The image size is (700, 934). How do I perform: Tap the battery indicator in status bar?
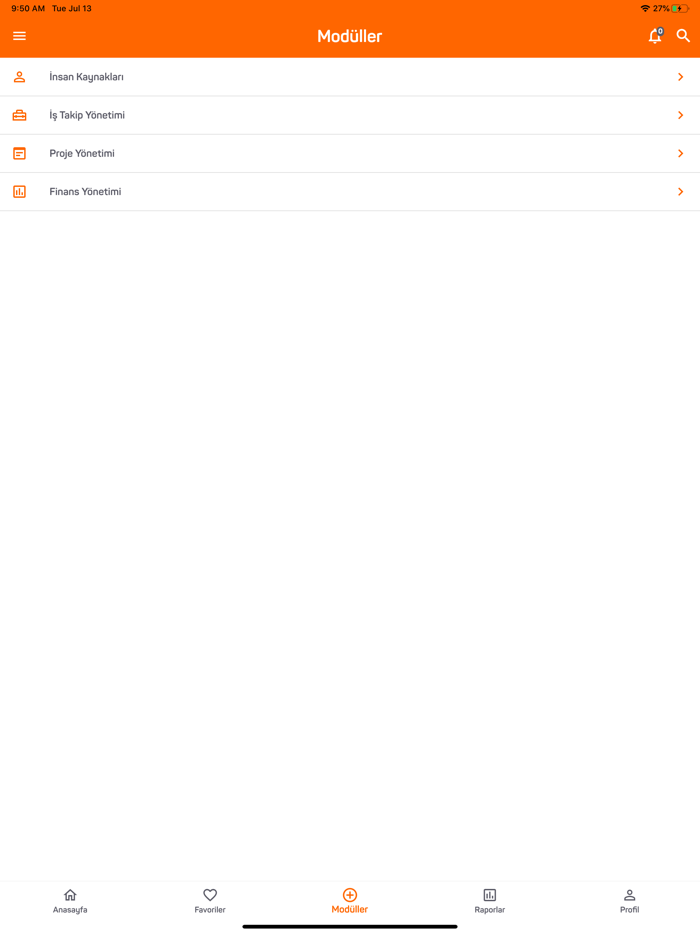tap(680, 8)
